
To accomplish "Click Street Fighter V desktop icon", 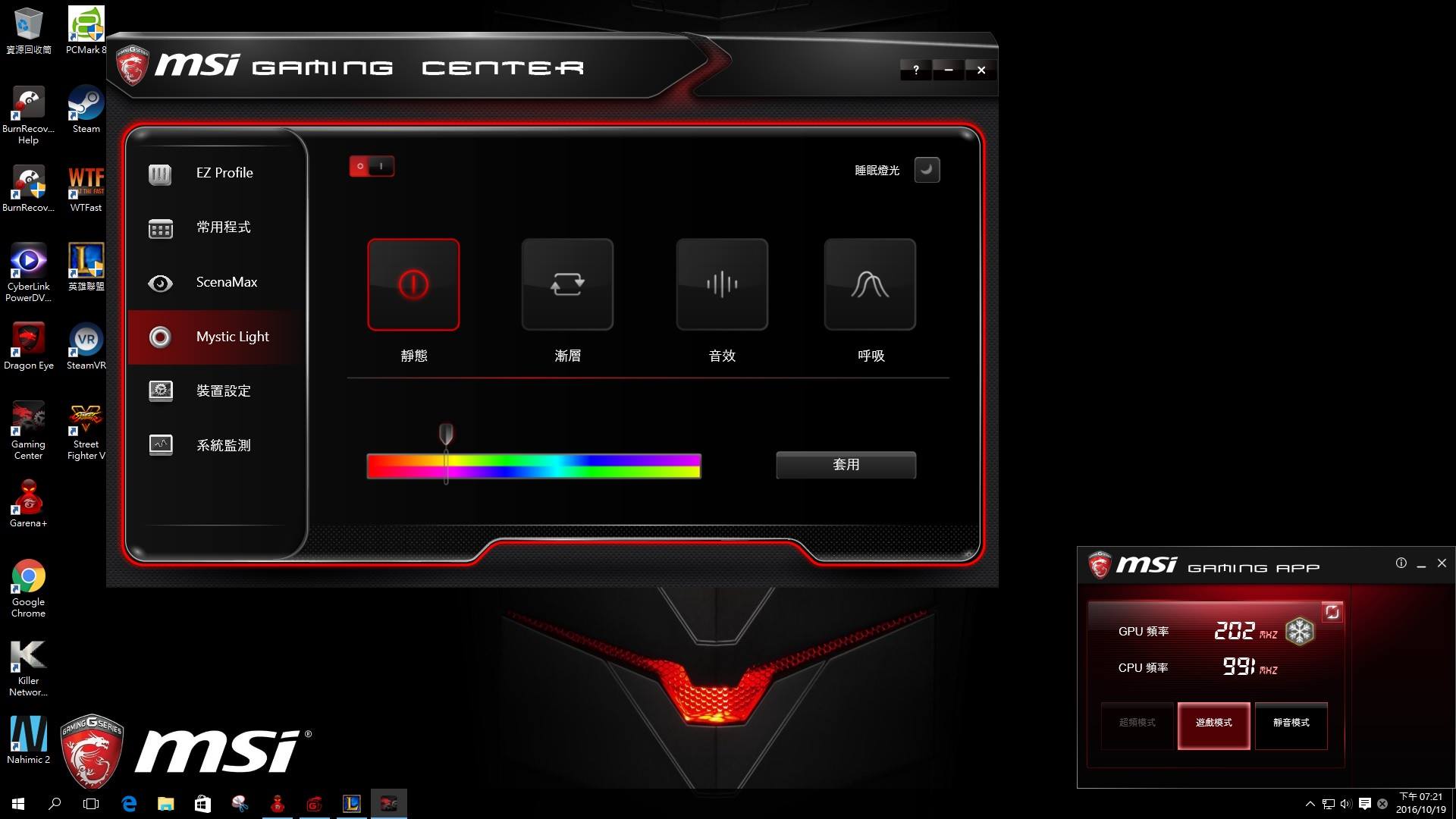I will [x=86, y=431].
